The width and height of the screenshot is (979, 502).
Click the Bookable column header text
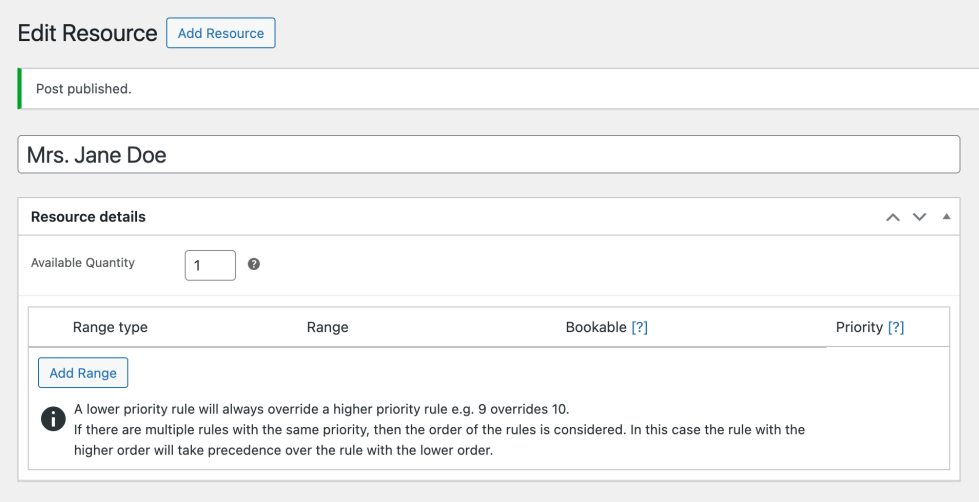pyautogui.click(x=595, y=327)
